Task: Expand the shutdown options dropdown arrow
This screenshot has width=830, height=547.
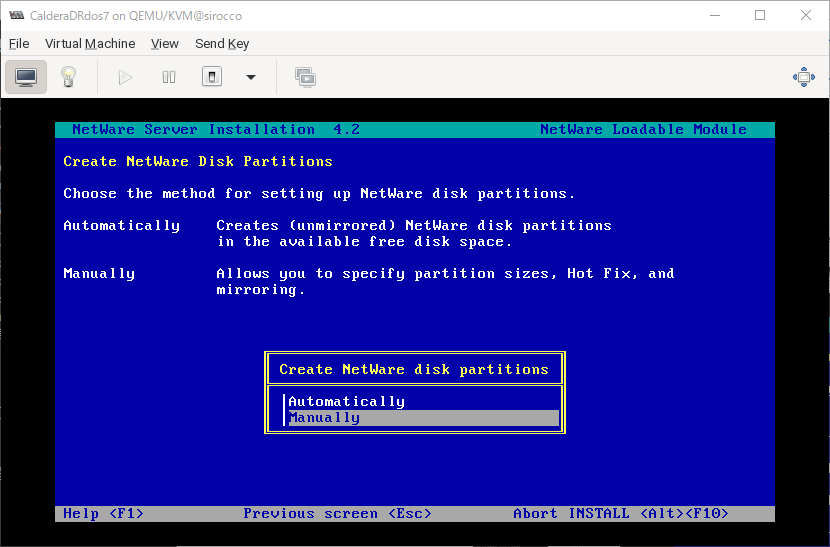Action: [x=251, y=77]
